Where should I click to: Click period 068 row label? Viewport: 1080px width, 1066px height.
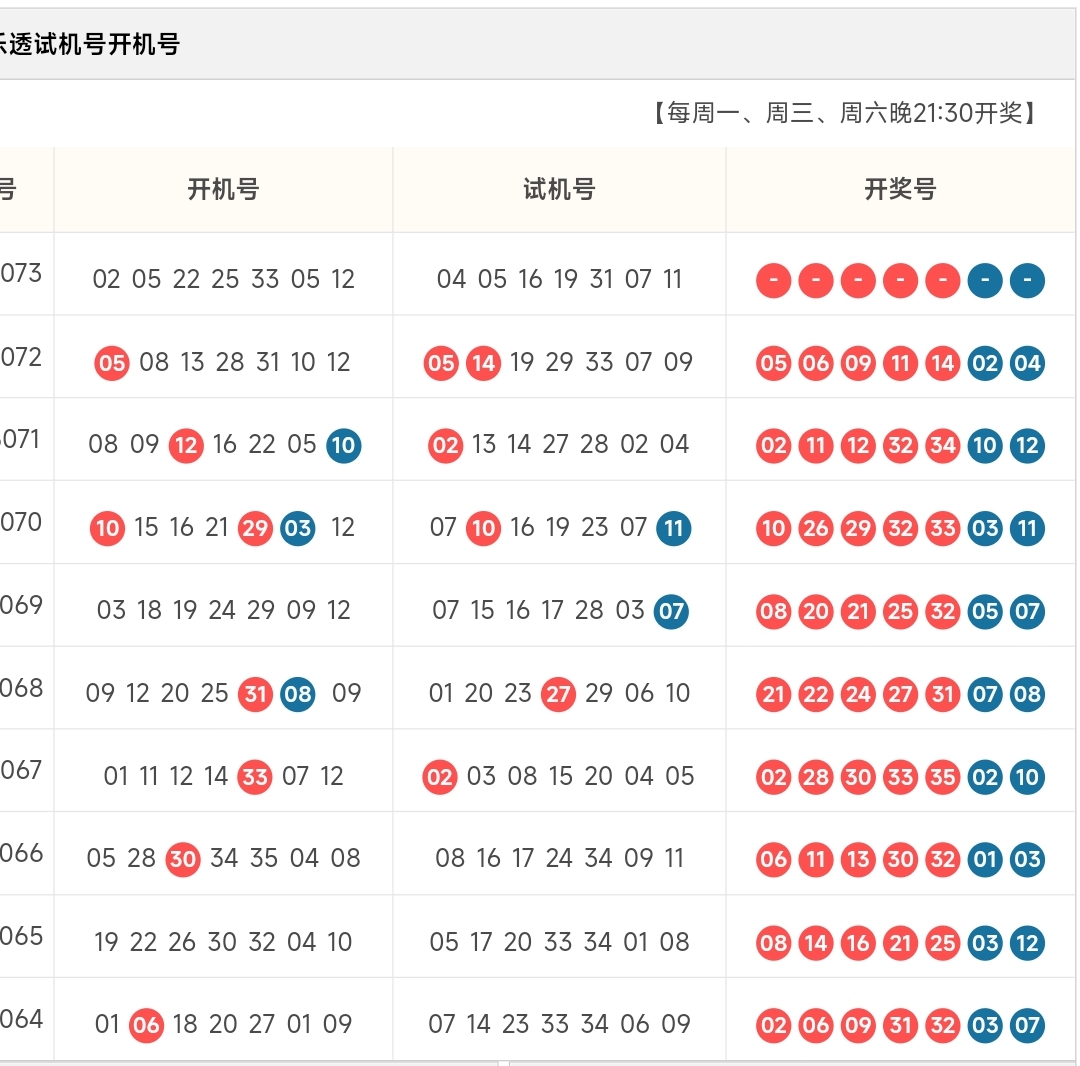[x=21, y=687]
